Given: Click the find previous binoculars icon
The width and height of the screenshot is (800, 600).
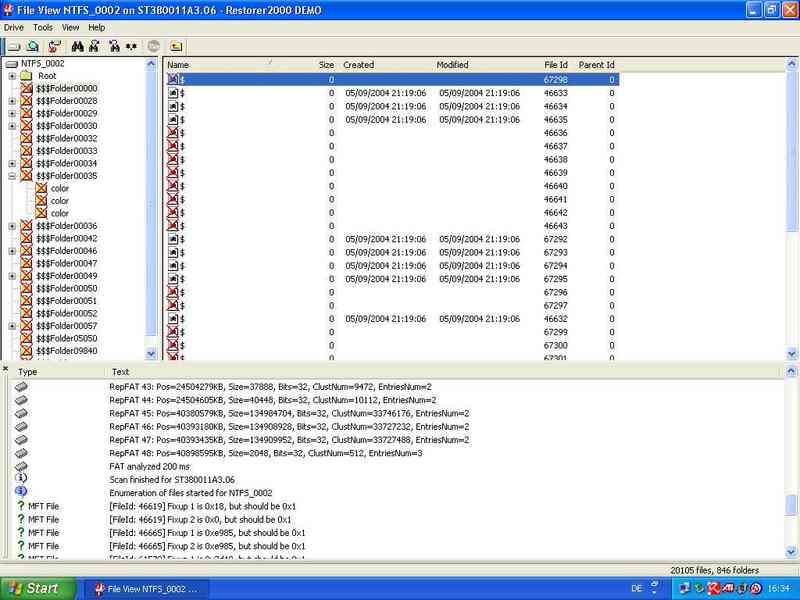Looking at the screenshot, I should pyautogui.click(x=114, y=46).
